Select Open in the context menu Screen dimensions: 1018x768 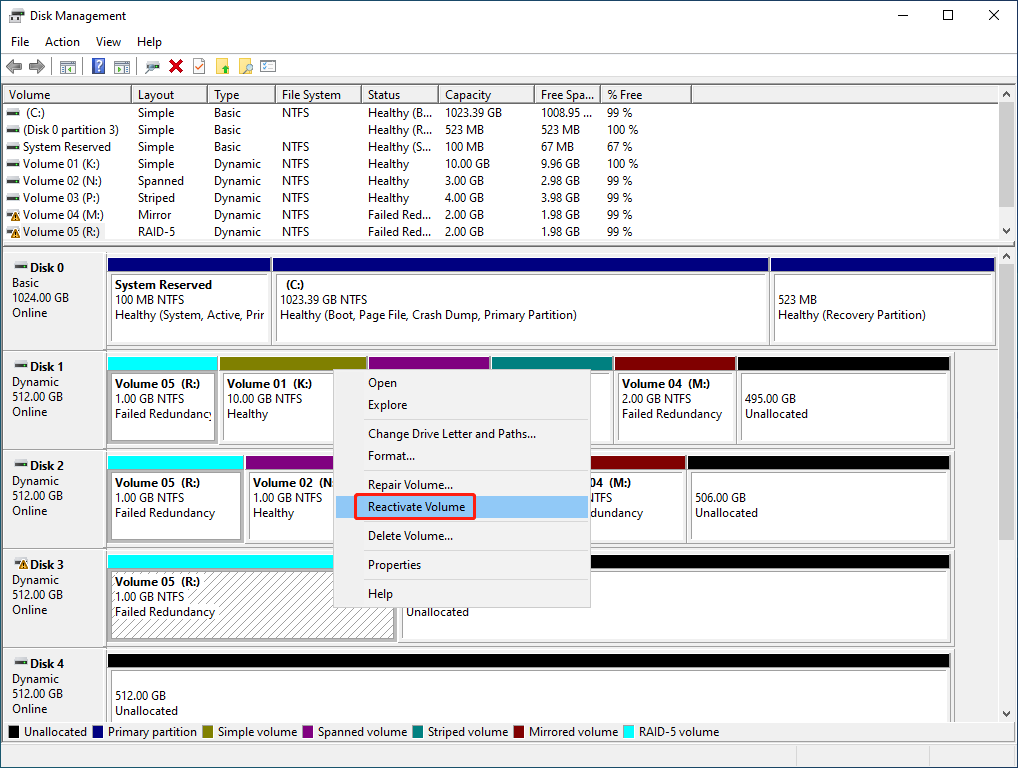click(x=462, y=383)
